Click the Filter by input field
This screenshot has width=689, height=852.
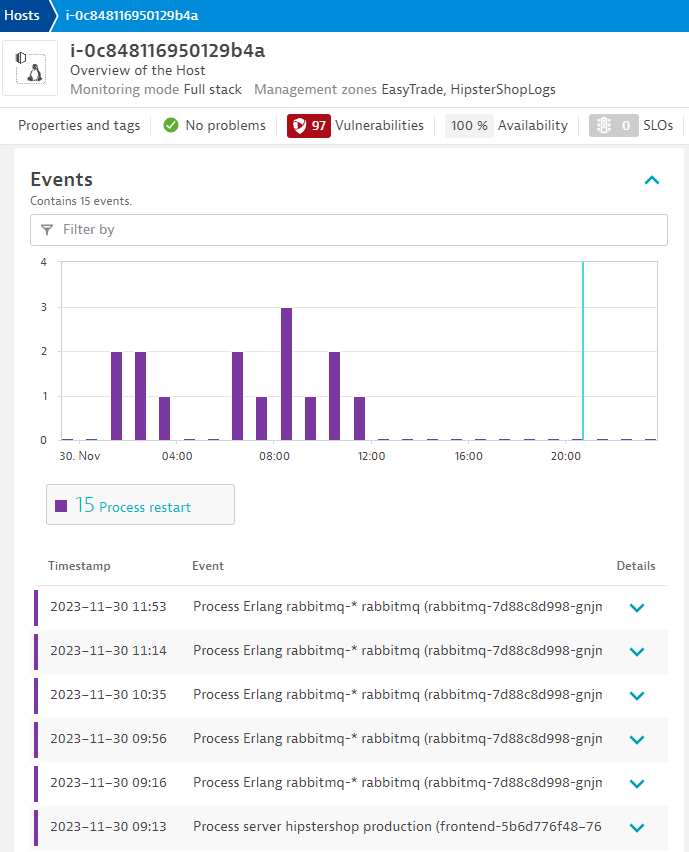360,230
